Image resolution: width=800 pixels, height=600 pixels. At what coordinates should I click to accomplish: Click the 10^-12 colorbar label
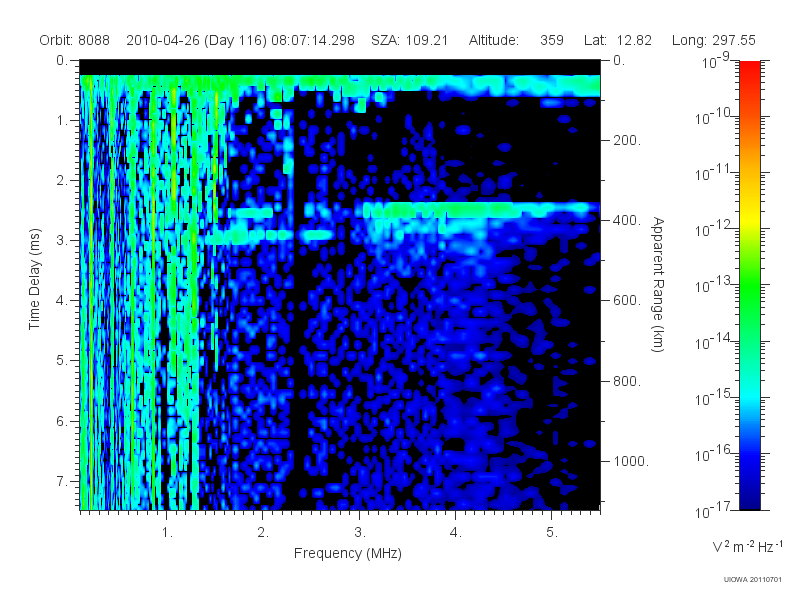[x=714, y=230]
